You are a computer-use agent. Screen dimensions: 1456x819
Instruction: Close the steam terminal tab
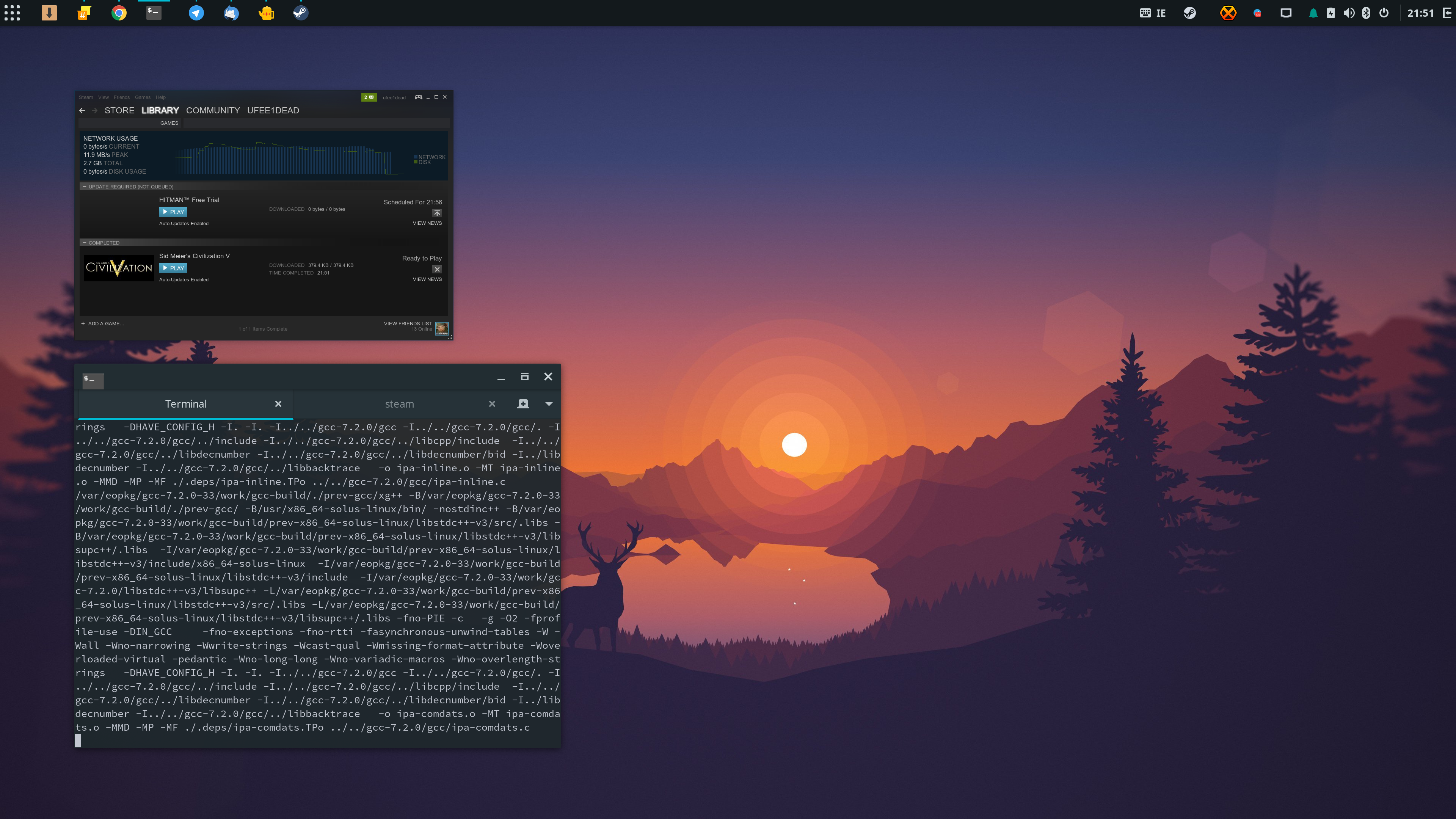pyautogui.click(x=492, y=404)
